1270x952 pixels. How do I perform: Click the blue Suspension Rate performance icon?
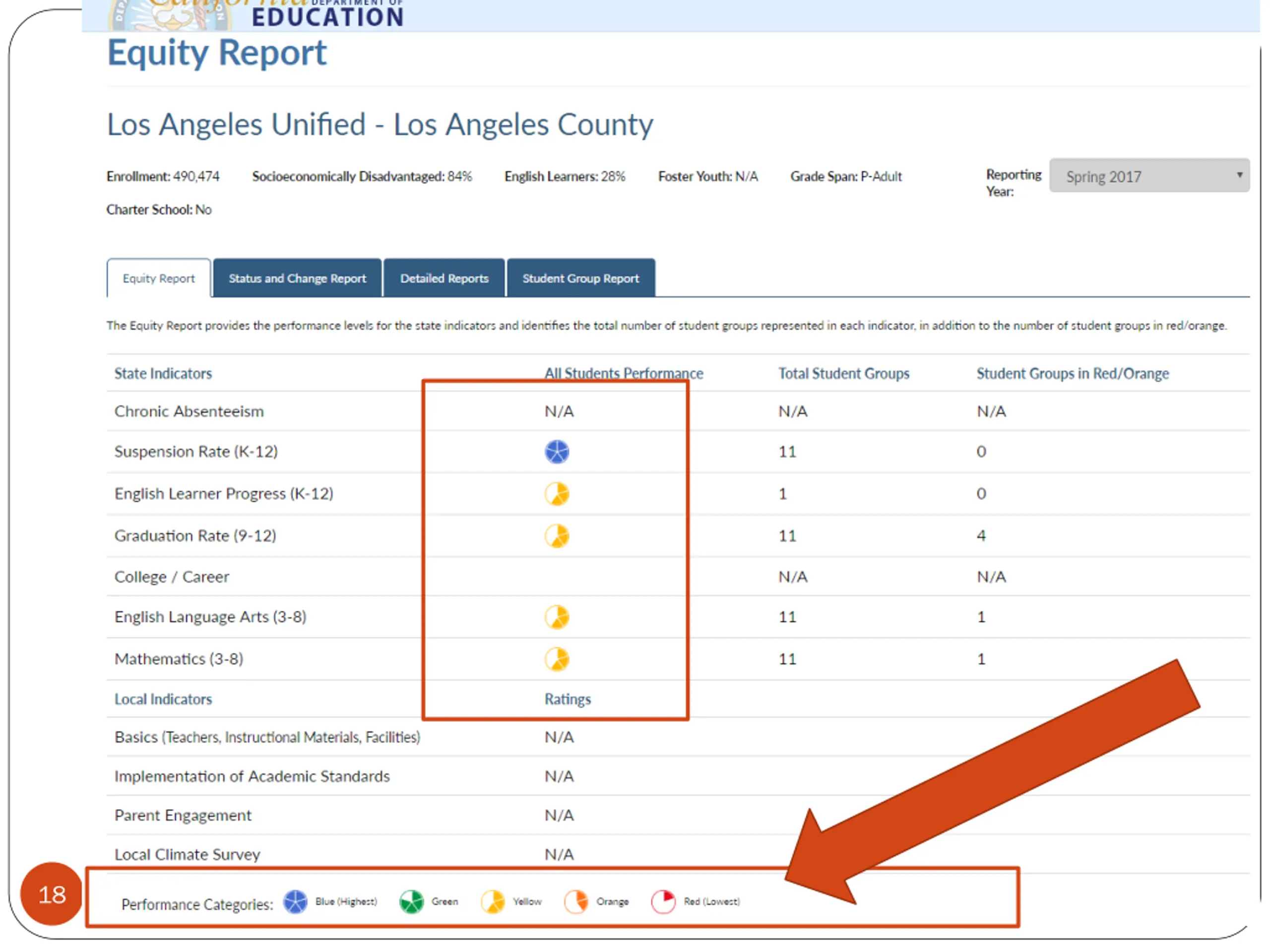point(556,452)
